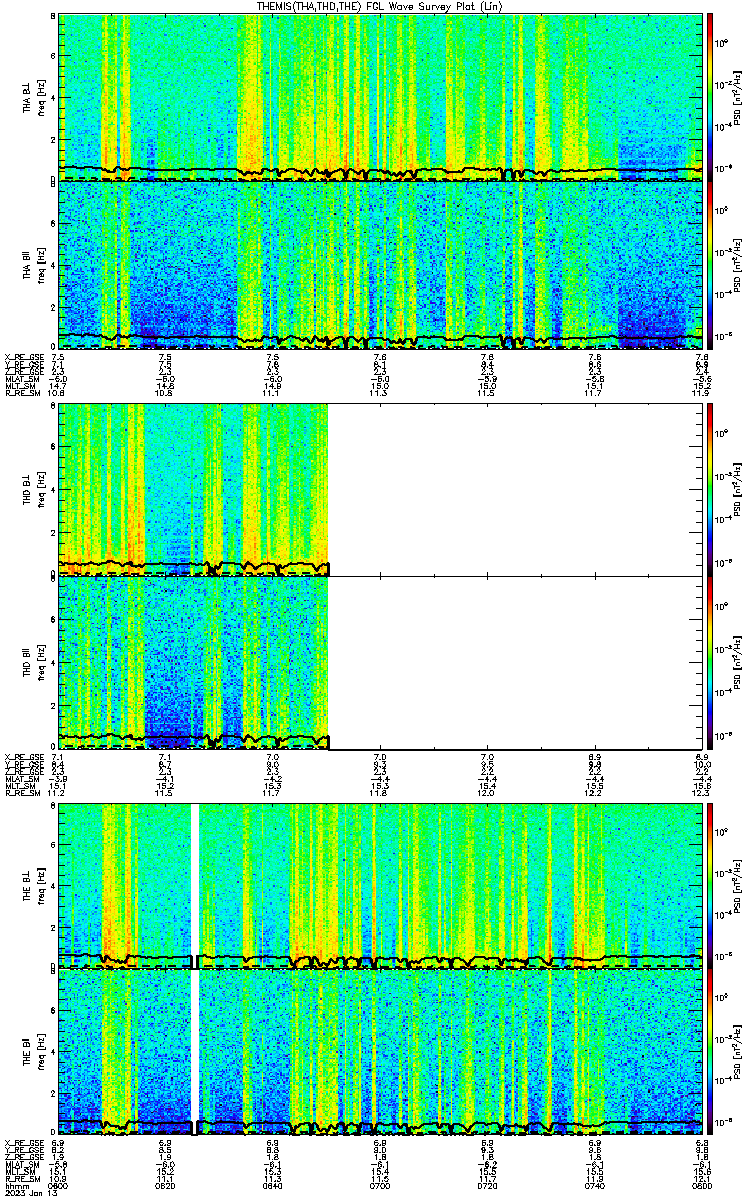
Task: Click the PSD color bar beside THA B-perpendicular
Action: point(710,97)
